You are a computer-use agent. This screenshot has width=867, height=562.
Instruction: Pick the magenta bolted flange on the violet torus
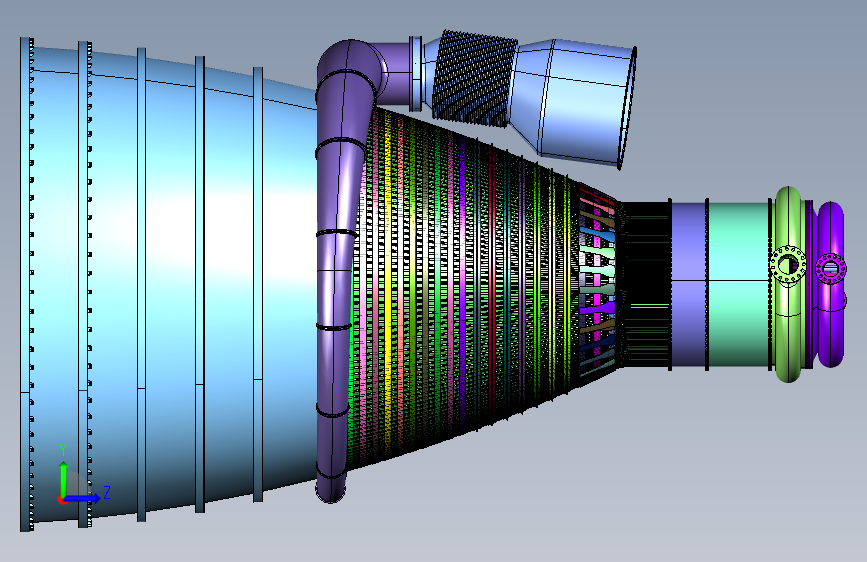(x=830, y=269)
